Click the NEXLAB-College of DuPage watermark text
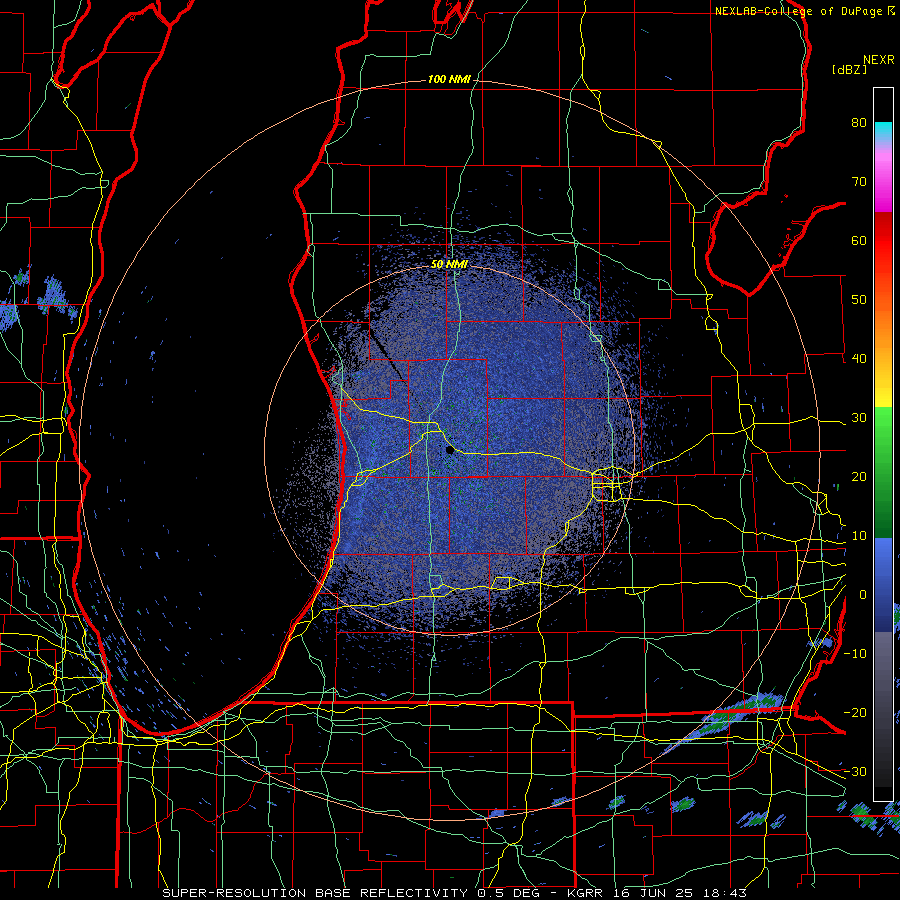 [805, 11]
